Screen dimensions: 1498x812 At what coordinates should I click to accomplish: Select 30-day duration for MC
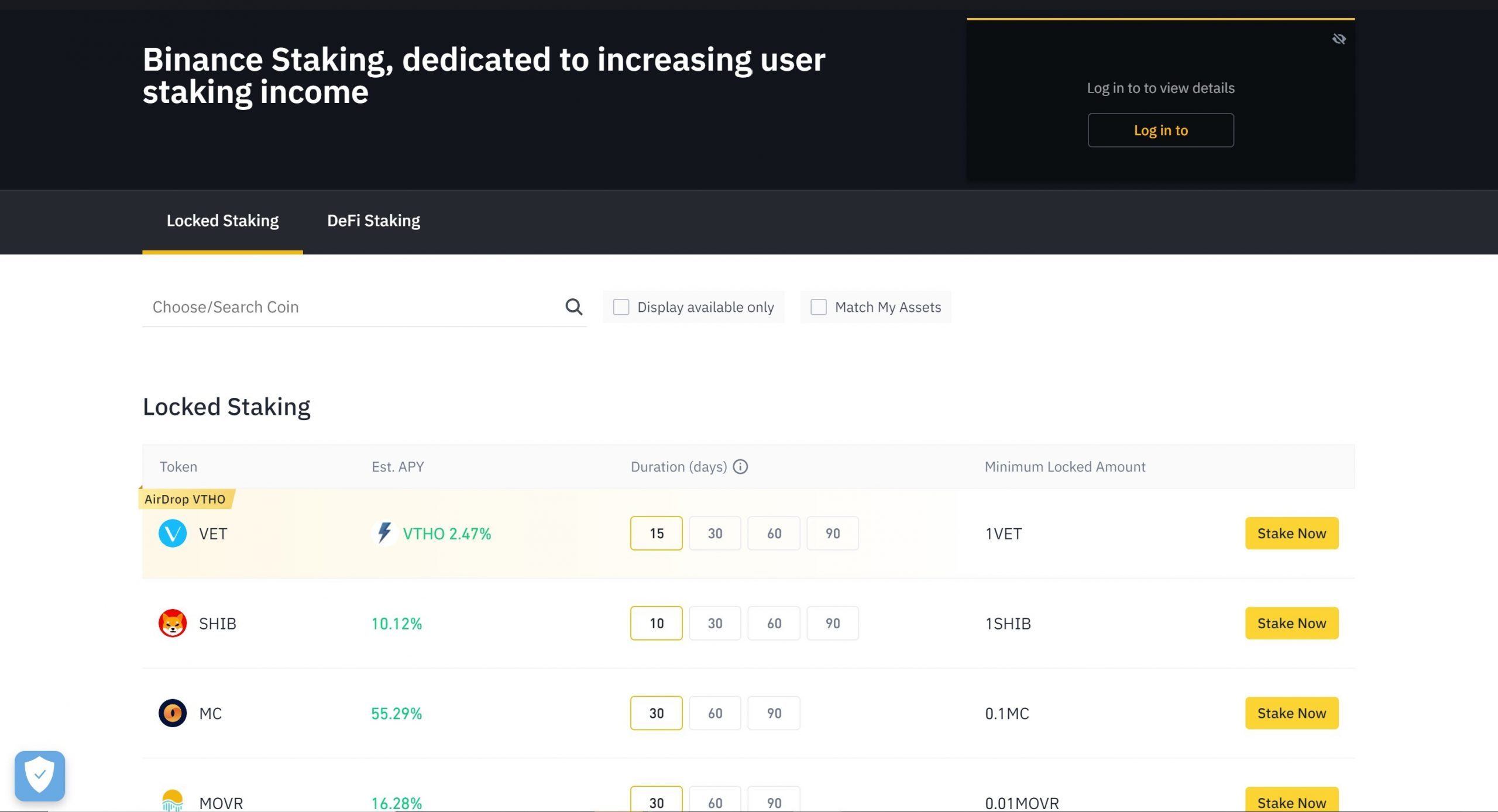coord(657,713)
